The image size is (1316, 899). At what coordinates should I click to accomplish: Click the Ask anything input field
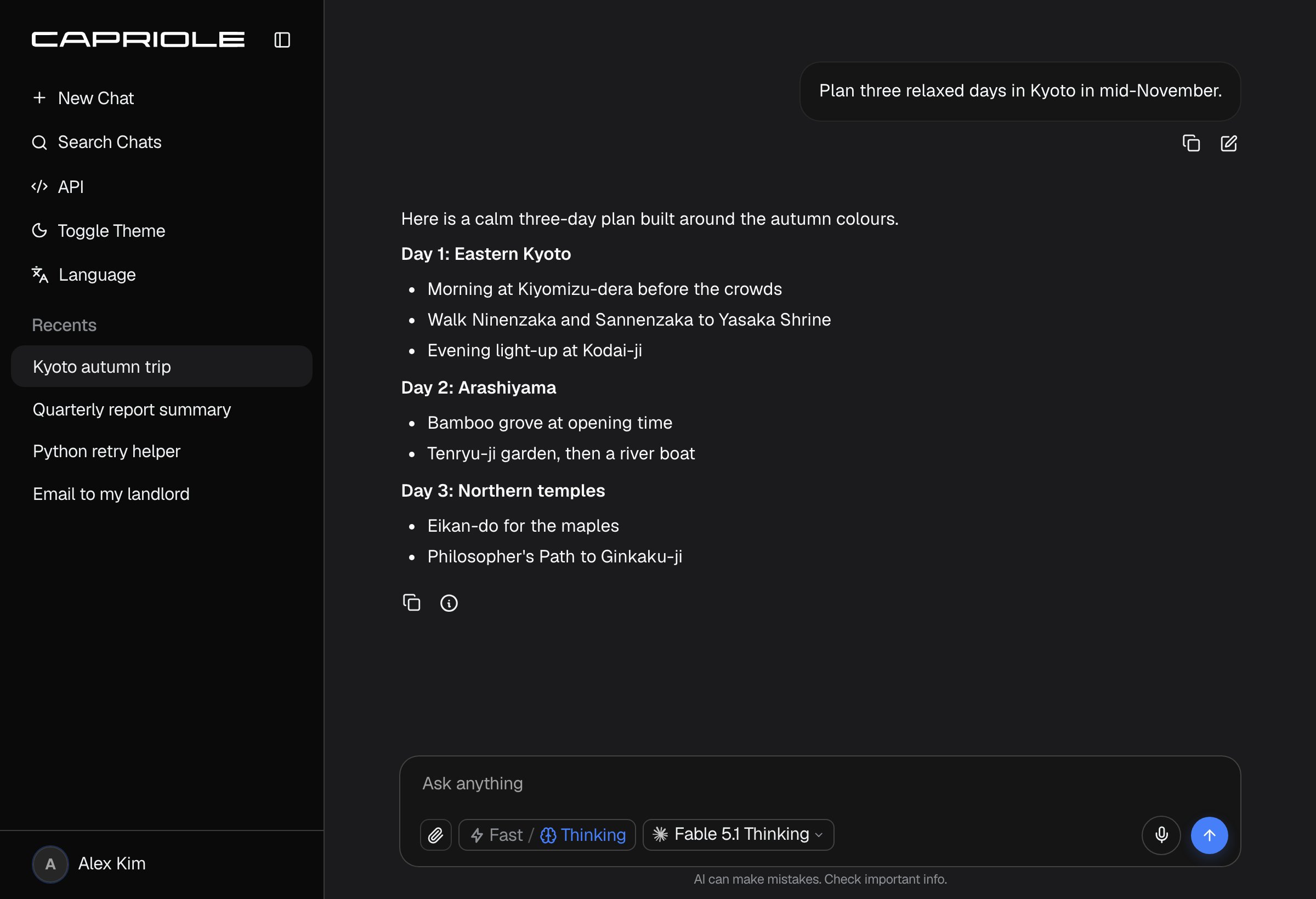coord(820,784)
